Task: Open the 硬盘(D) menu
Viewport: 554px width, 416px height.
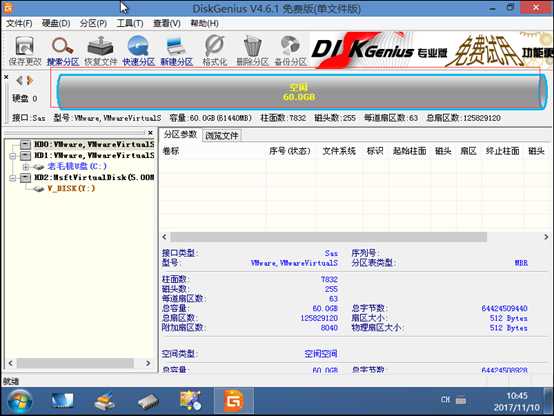Action: point(56,23)
